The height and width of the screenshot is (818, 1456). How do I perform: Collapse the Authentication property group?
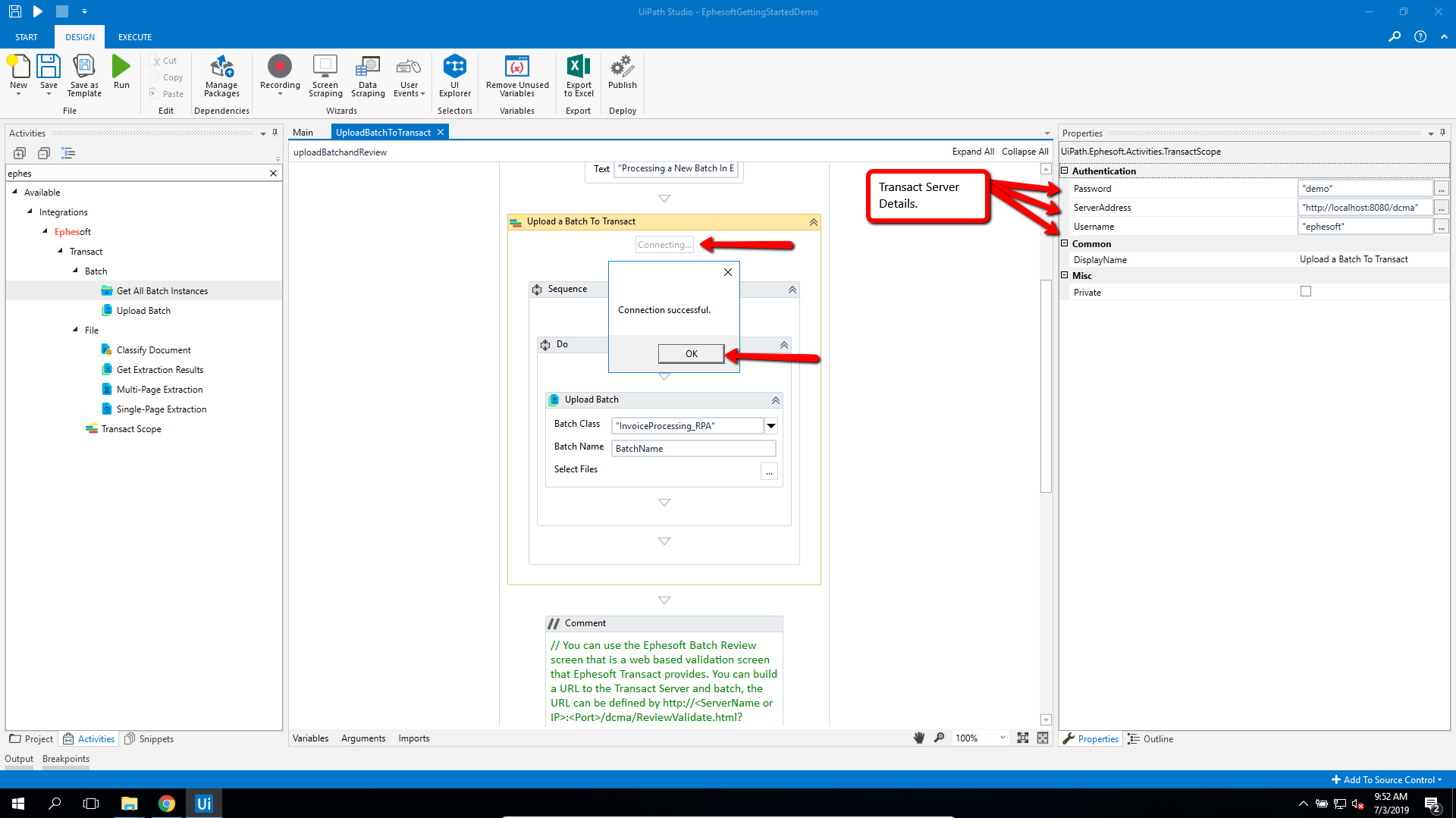click(x=1064, y=171)
